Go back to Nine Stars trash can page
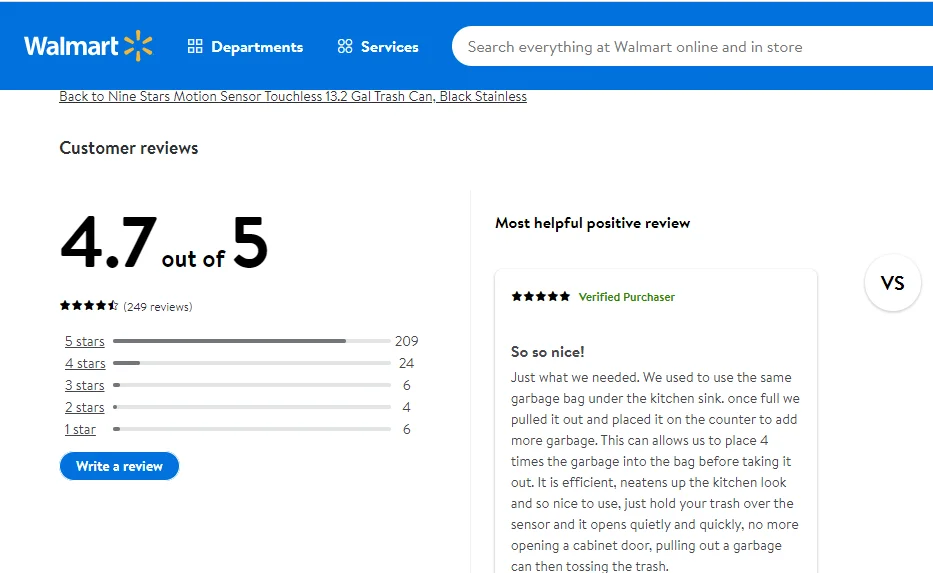Screen dimensions: 933x573 tap(292, 97)
